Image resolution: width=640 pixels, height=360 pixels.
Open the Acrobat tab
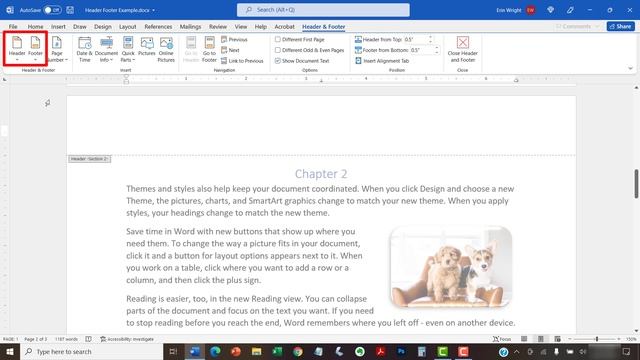[284, 27]
